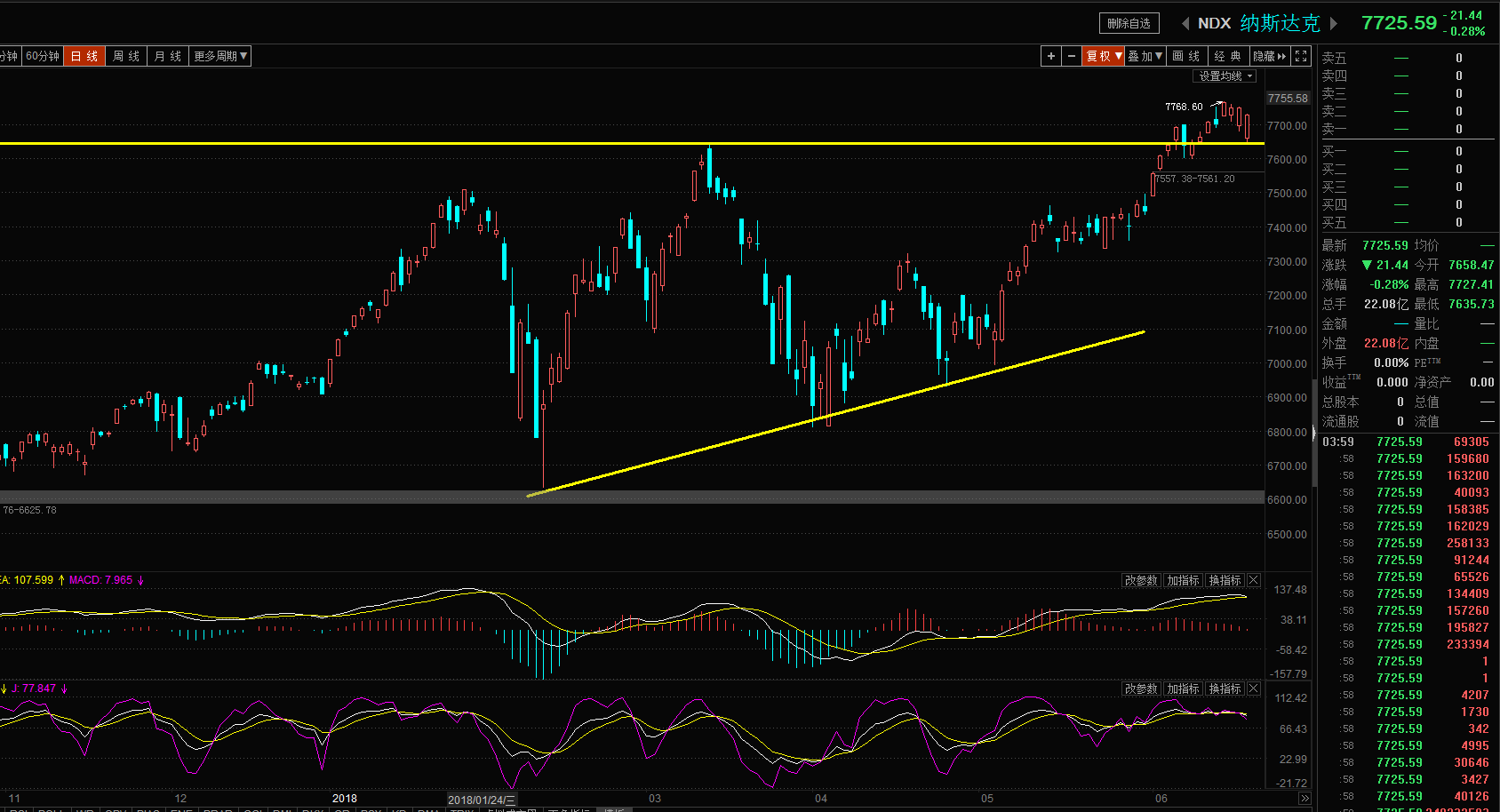
Task: Go to next stock with right arrow
Action: (x=1333, y=23)
